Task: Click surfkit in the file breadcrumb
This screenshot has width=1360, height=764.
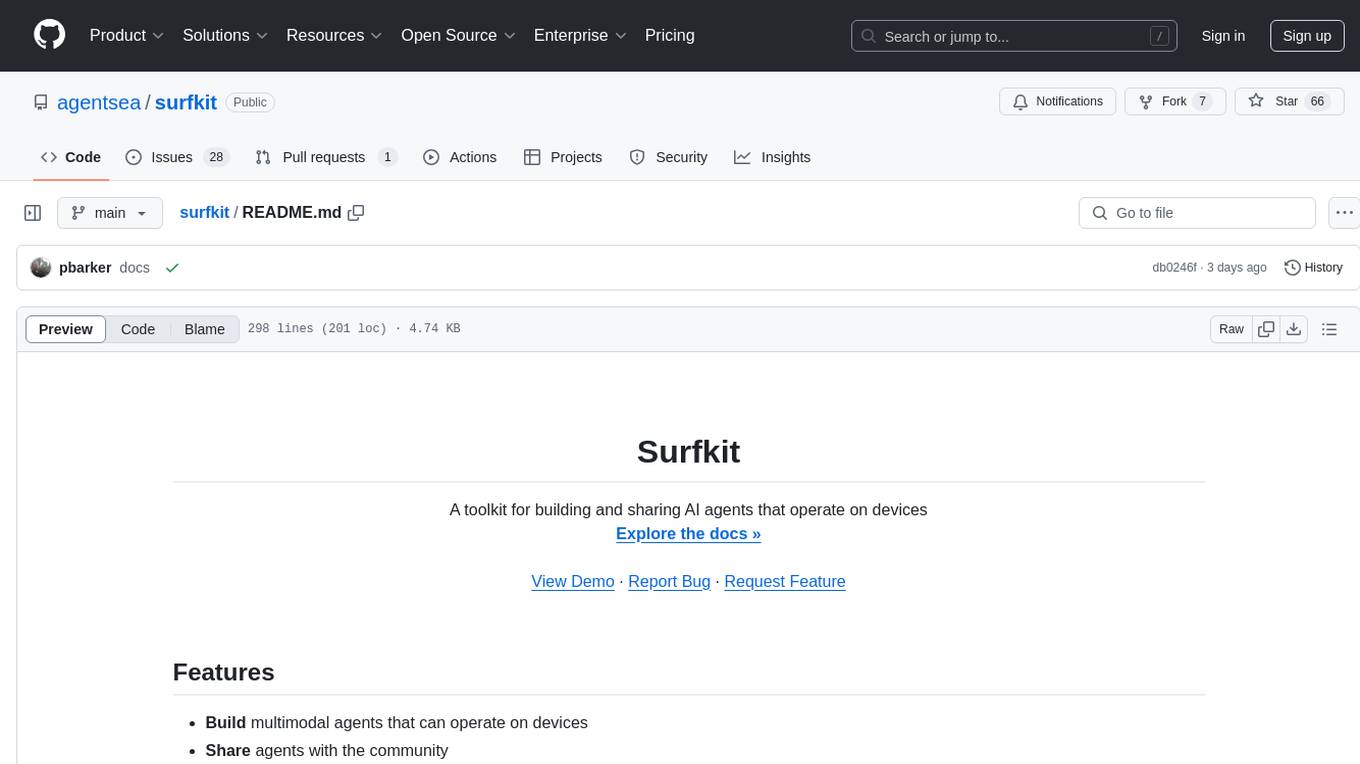Action: coord(204,212)
